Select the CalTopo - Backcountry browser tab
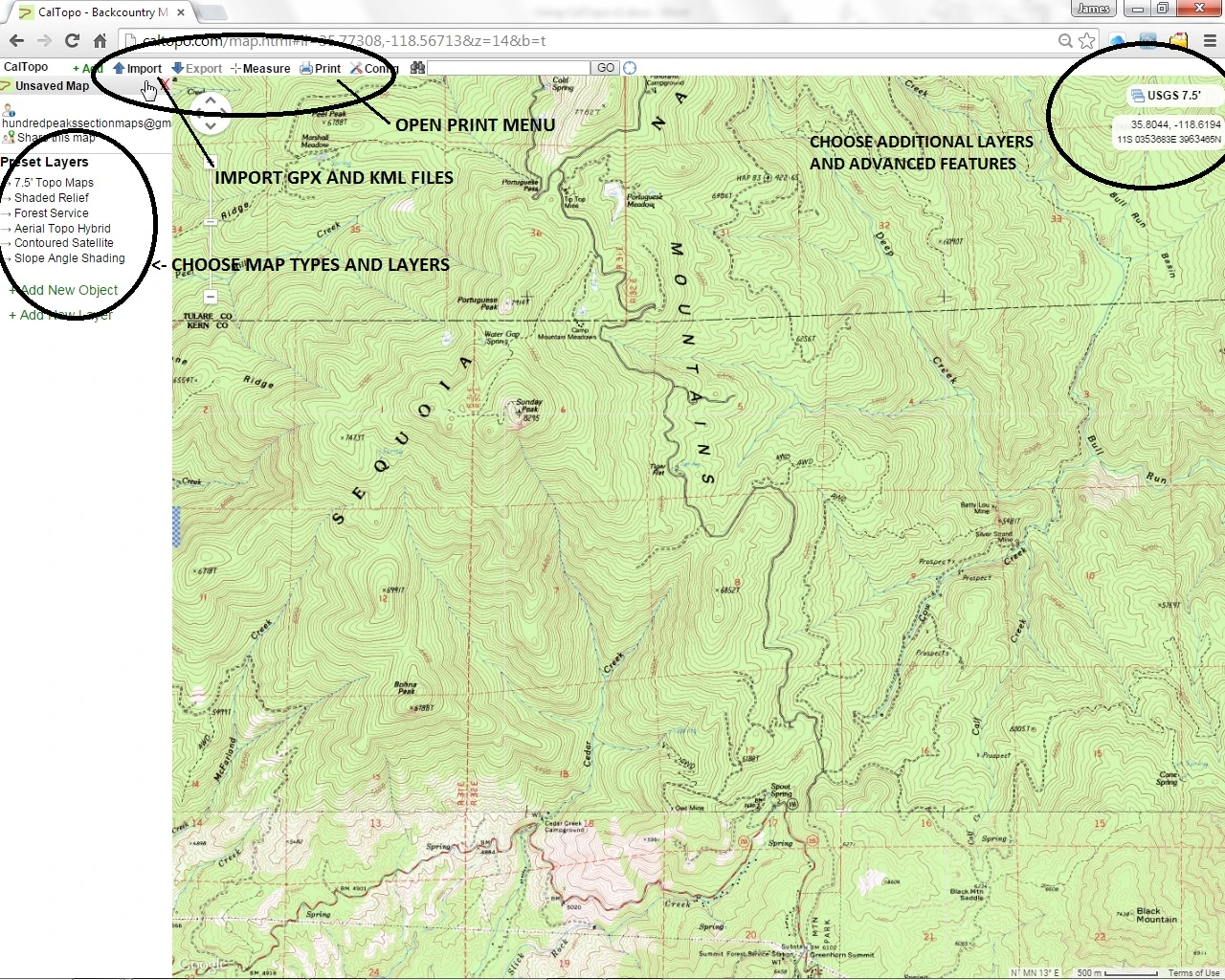This screenshot has width=1225, height=980. 101,12
